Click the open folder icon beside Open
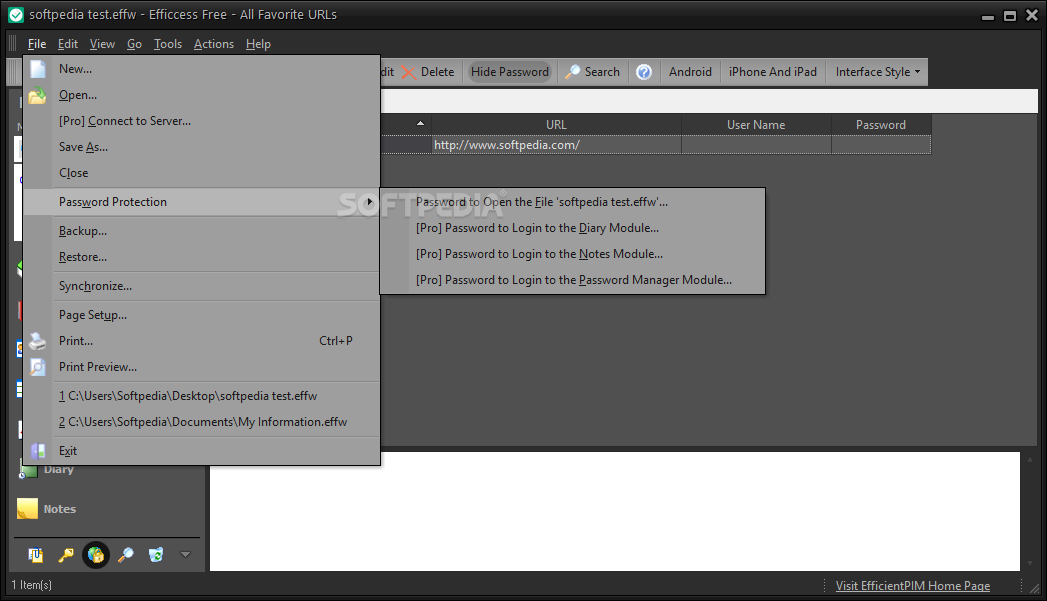 [38, 95]
